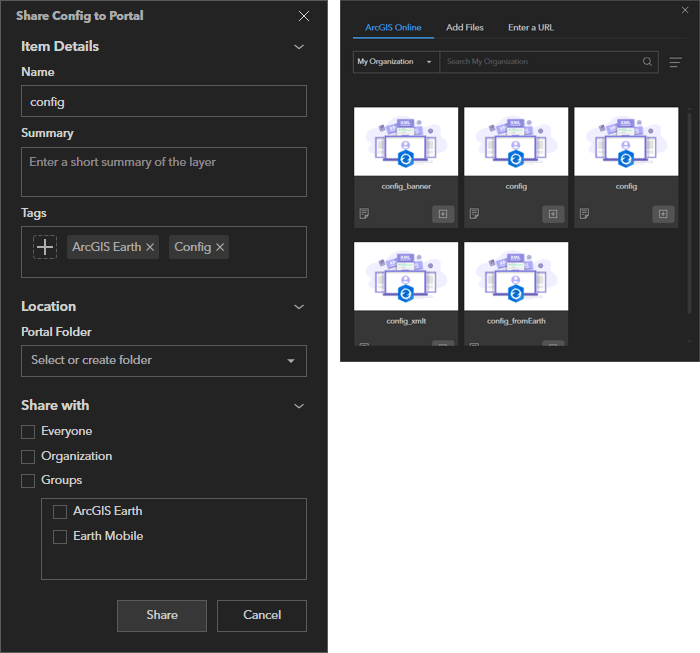Check the Everyone sharing option
The image size is (700, 653).
28,432
